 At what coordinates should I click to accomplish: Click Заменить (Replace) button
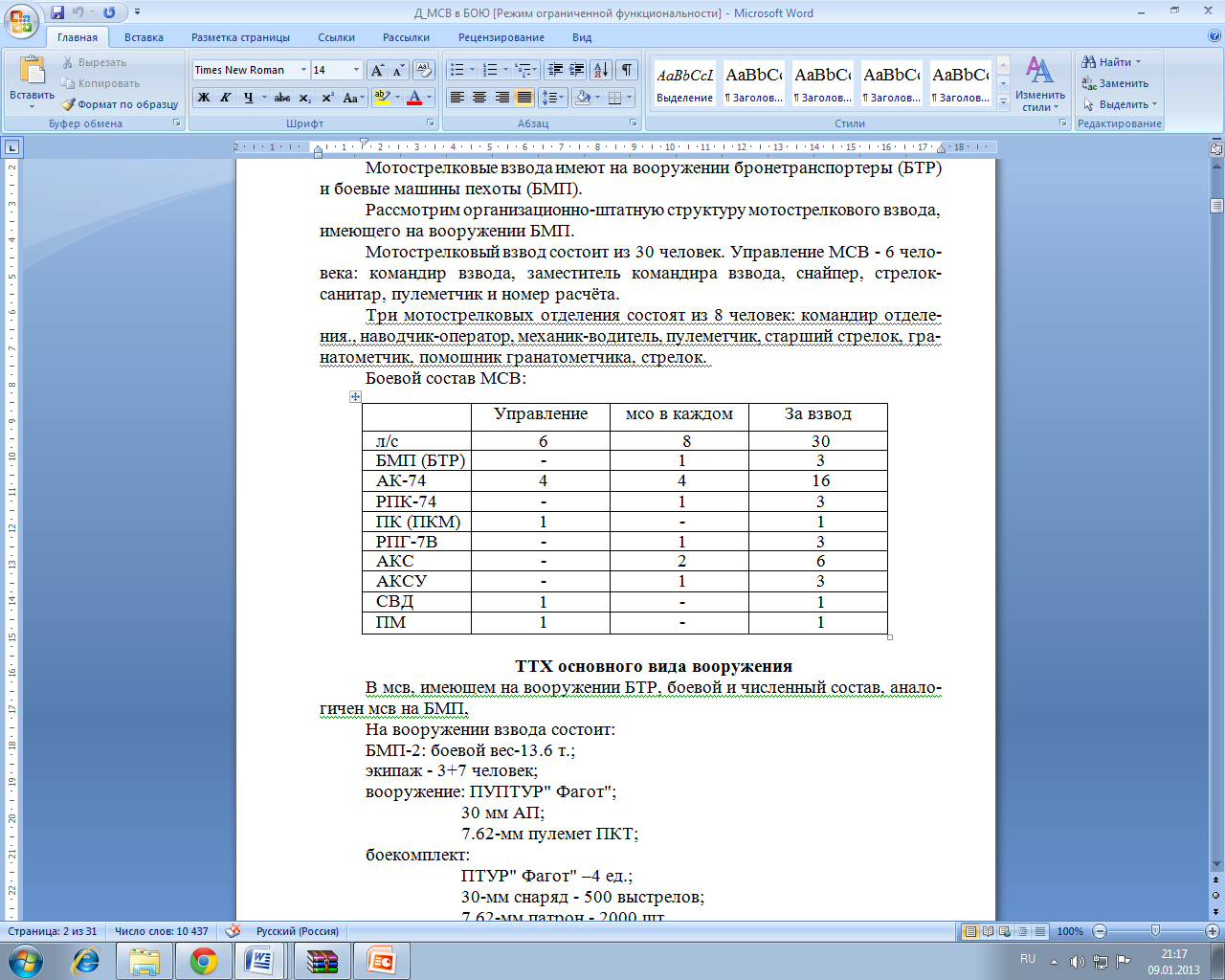point(1115,83)
